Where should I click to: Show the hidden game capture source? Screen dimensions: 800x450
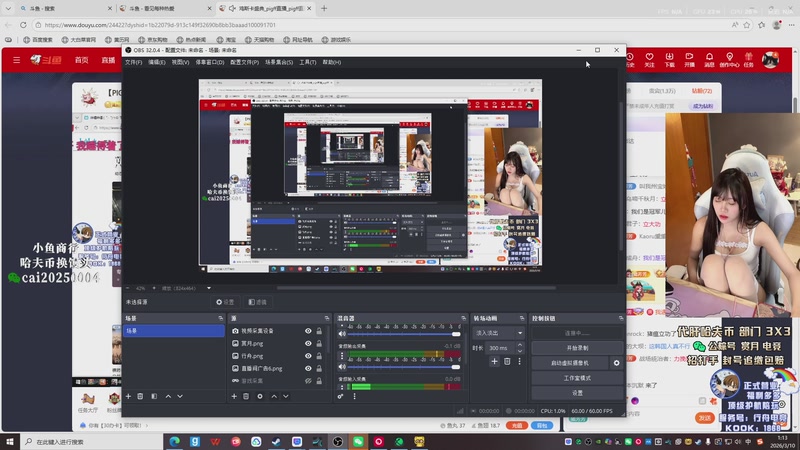tap(308, 381)
